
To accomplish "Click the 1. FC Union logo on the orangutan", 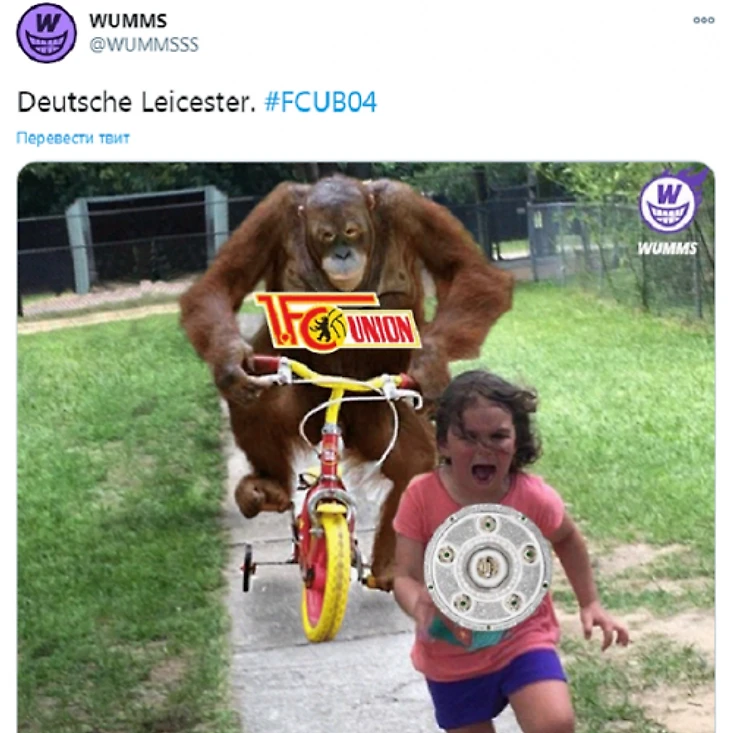I will click(x=338, y=322).
